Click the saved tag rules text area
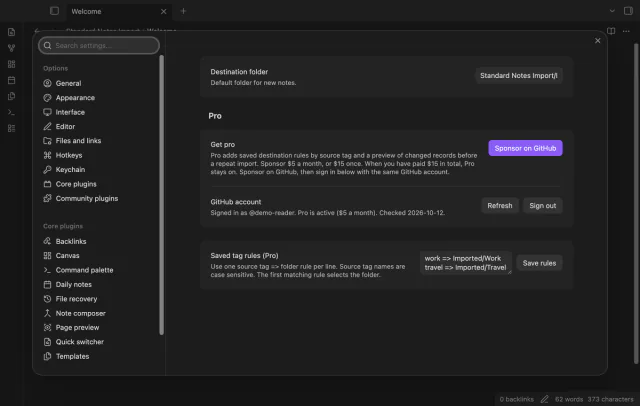Screen dimensions: 640x406 click(465, 263)
